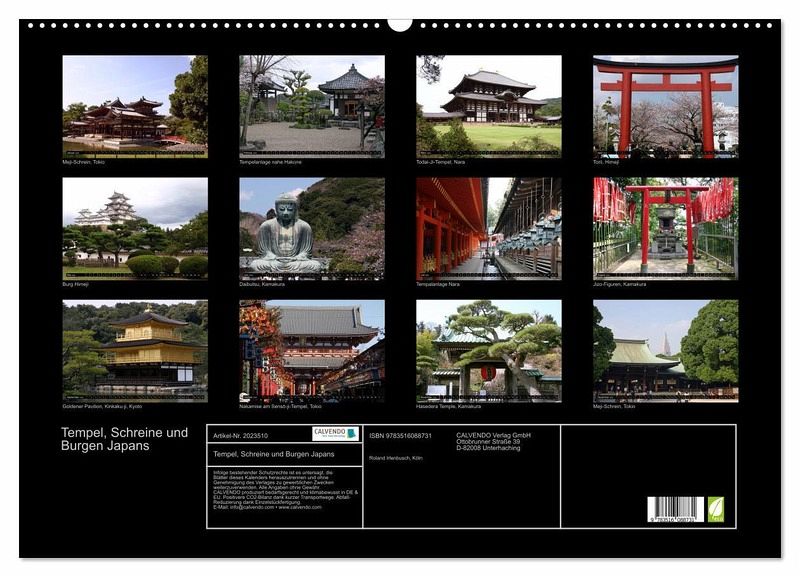
Task: Open the Jizo-Figuren Kamakura photo
Action: [666, 229]
